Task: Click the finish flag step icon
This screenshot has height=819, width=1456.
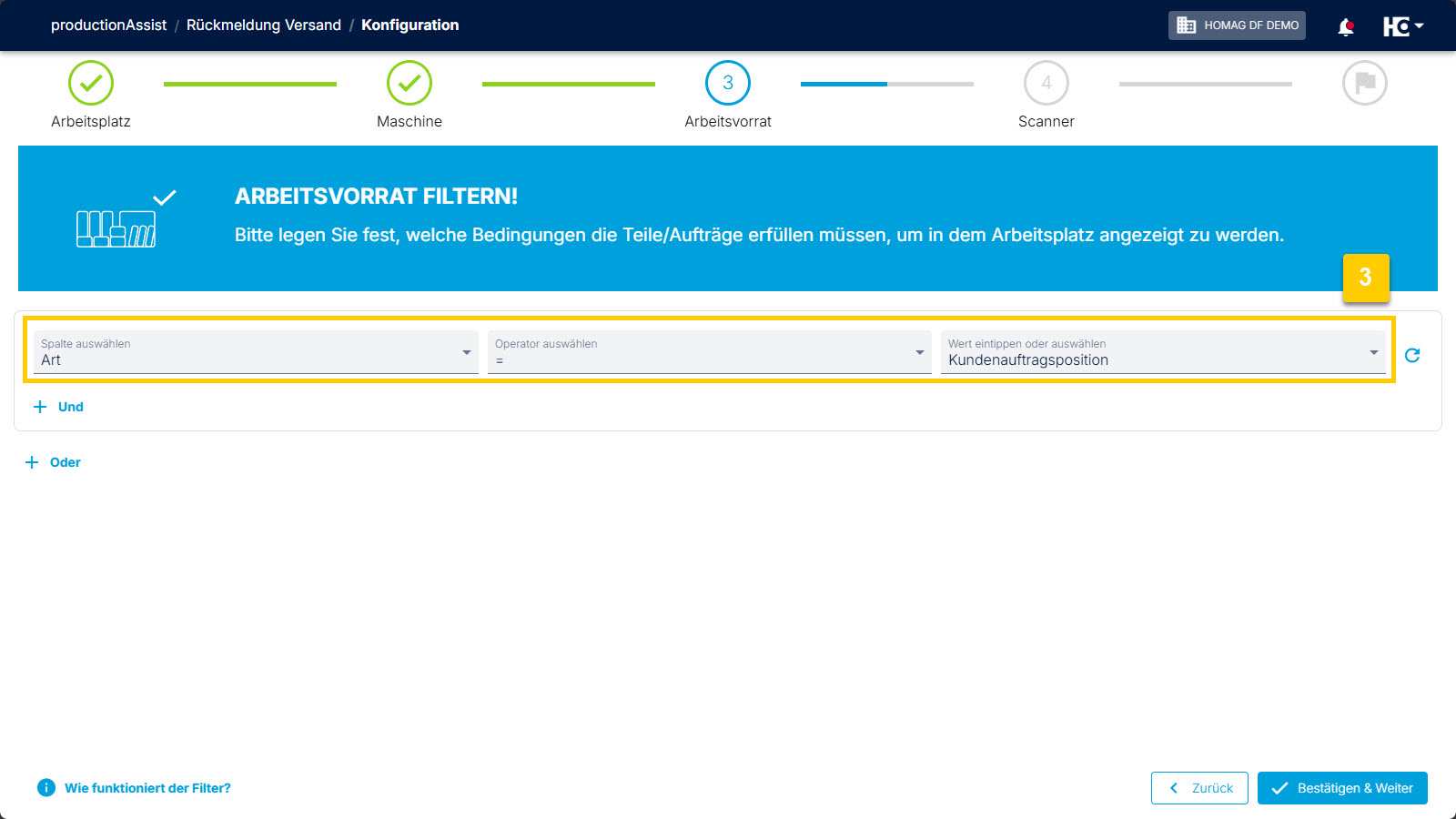Action: [1365, 83]
